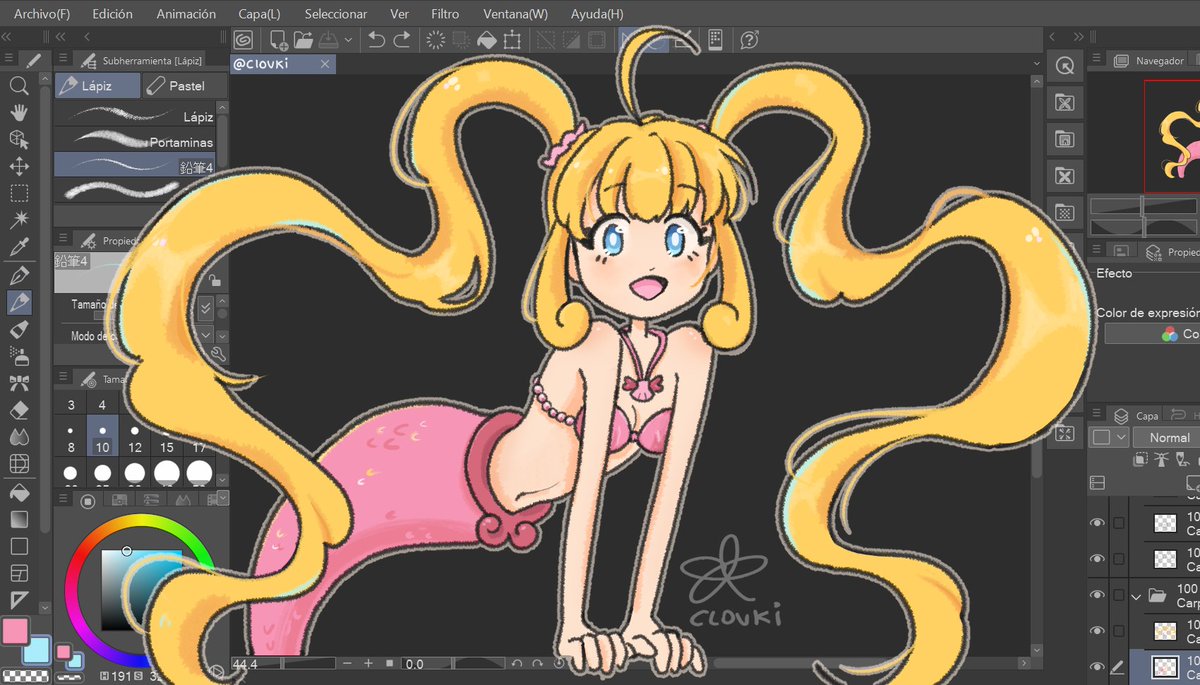Undo last action with arrow icon
The width and height of the screenshot is (1200, 685).
[x=377, y=40]
